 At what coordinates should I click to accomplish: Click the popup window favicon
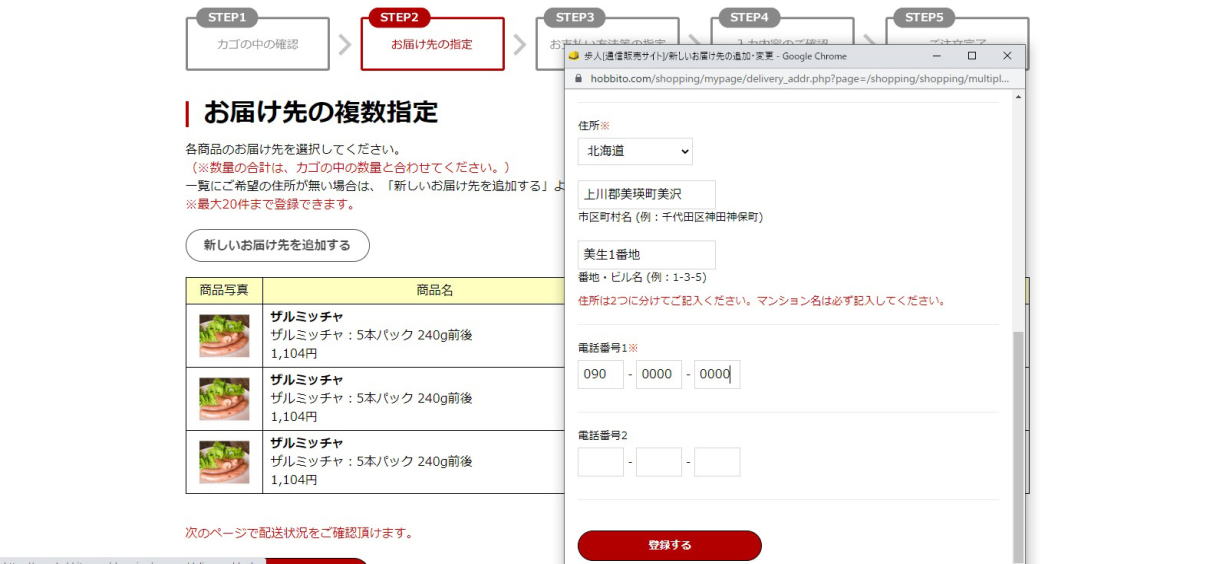coord(574,56)
